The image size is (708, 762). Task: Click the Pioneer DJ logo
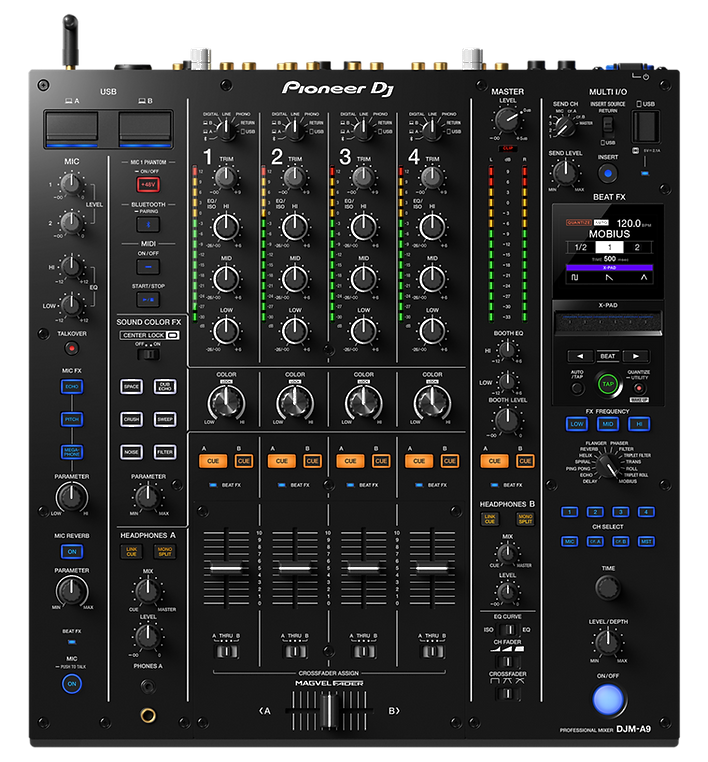337,88
